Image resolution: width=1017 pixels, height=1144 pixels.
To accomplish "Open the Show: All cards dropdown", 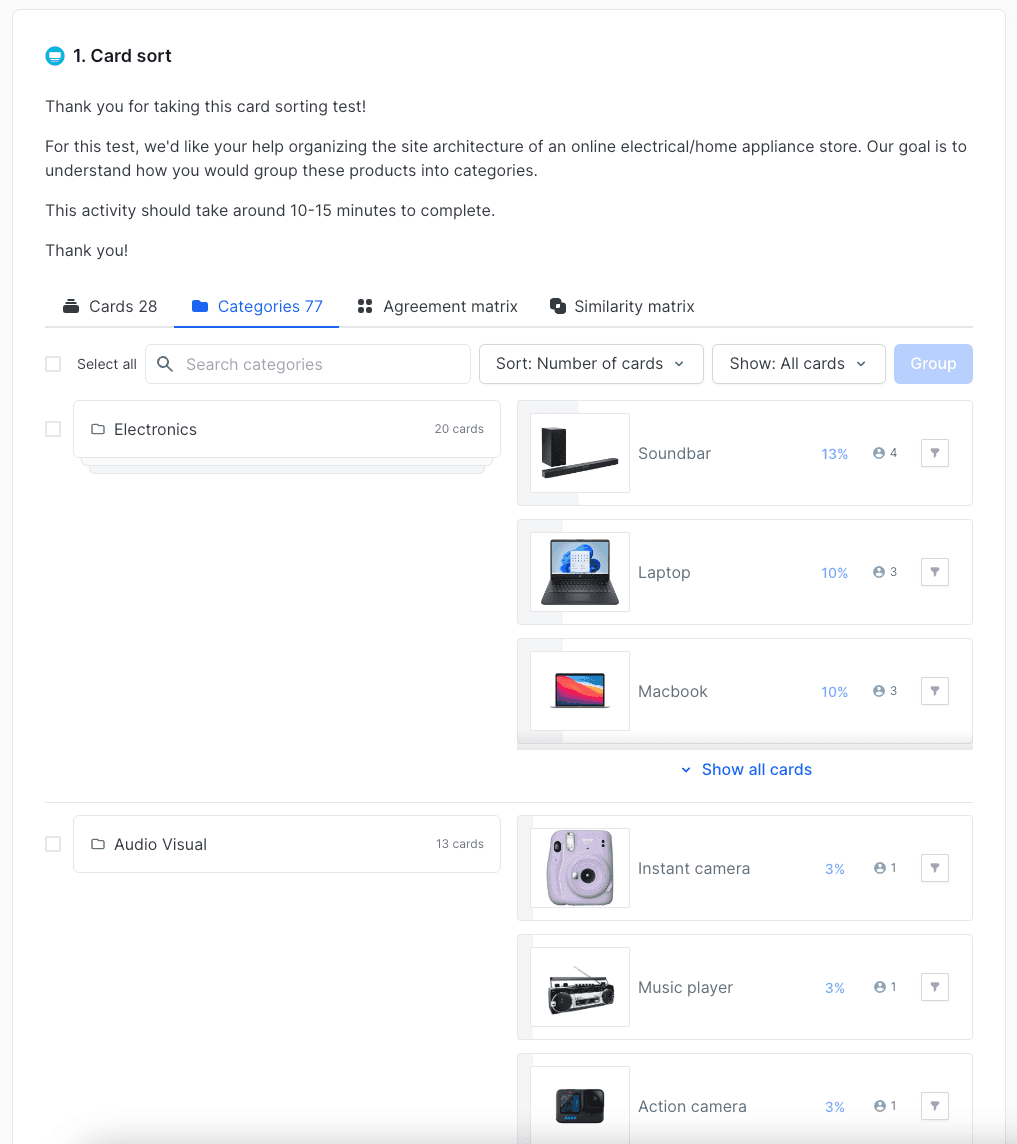I will (x=798, y=364).
